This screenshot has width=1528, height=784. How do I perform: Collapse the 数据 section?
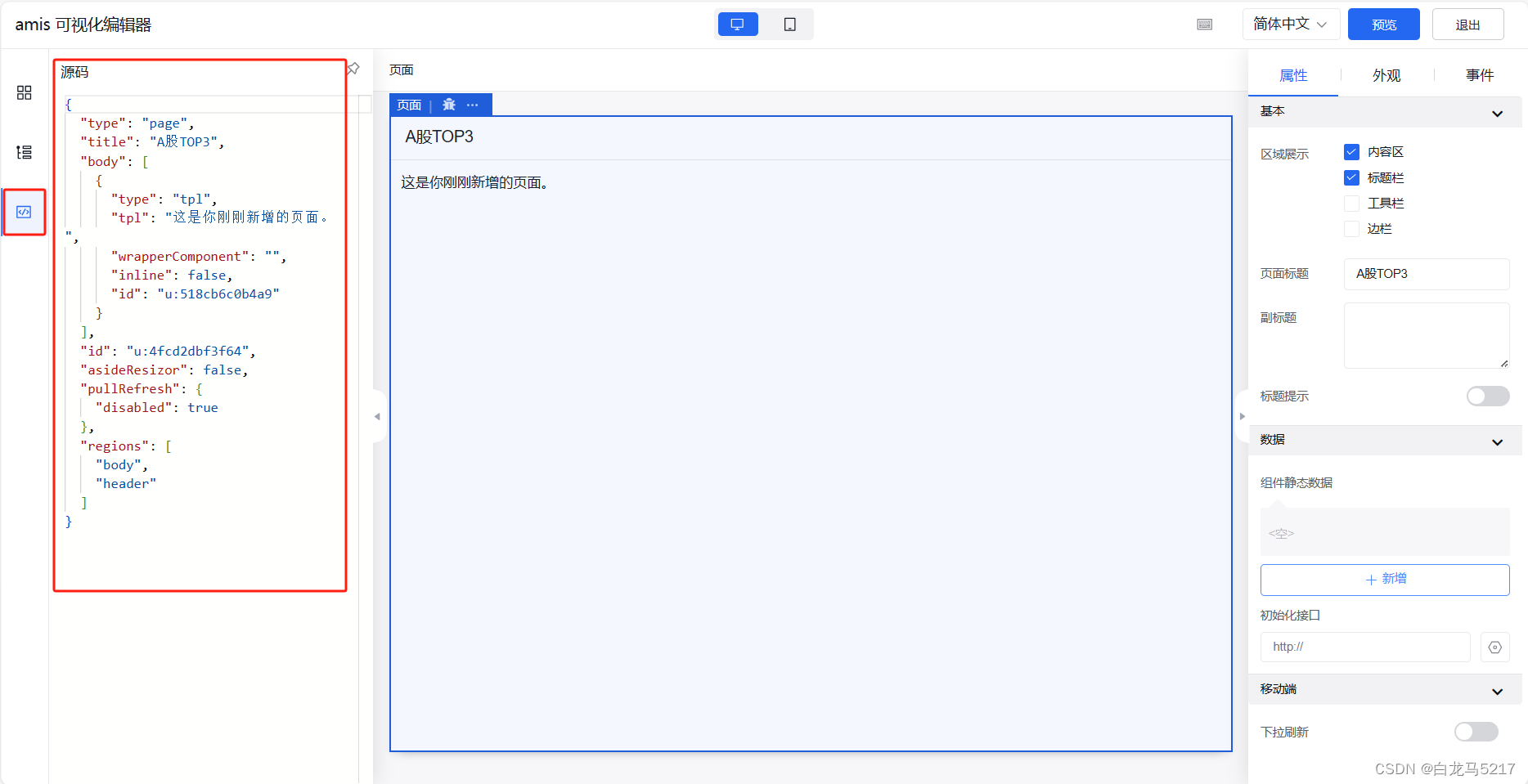coord(1385,441)
